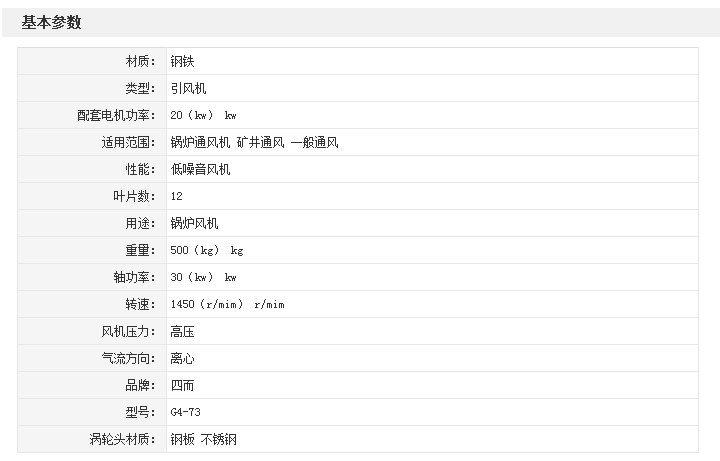Viewport: 720px width, 461px height.
Task: Click the model number G4-73
Action: 186,412
